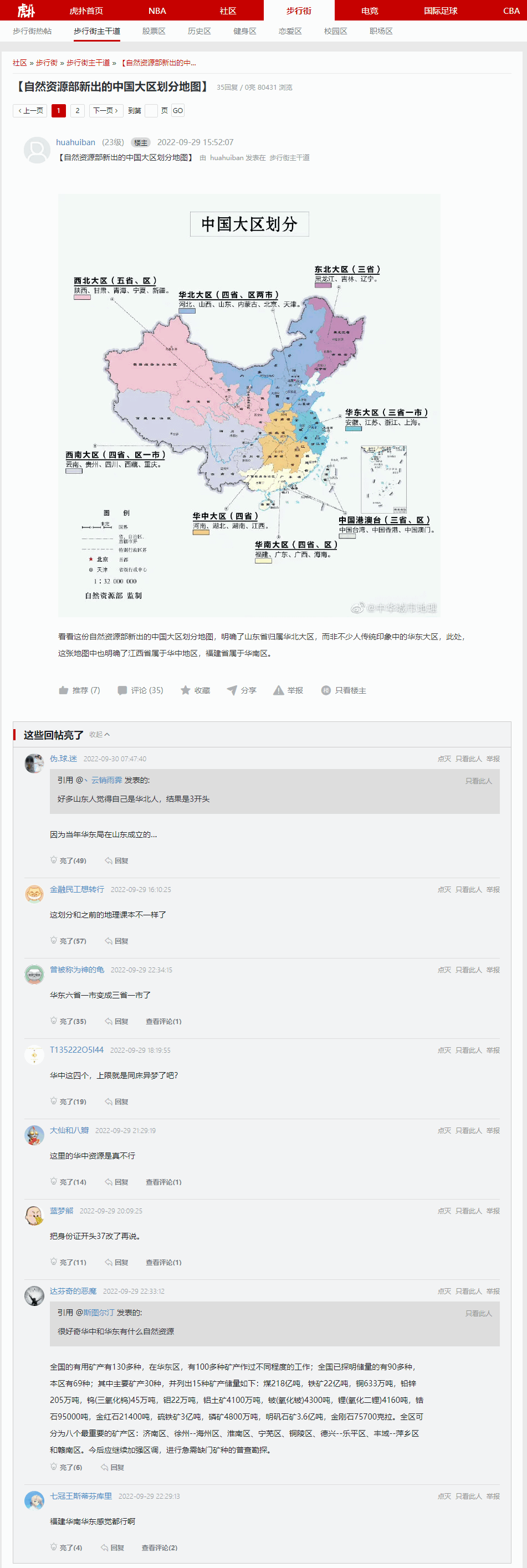The width and height of the screenshot is (527, 1568).
Task: Click 下一页 next page button
Action: pos(106,111)
